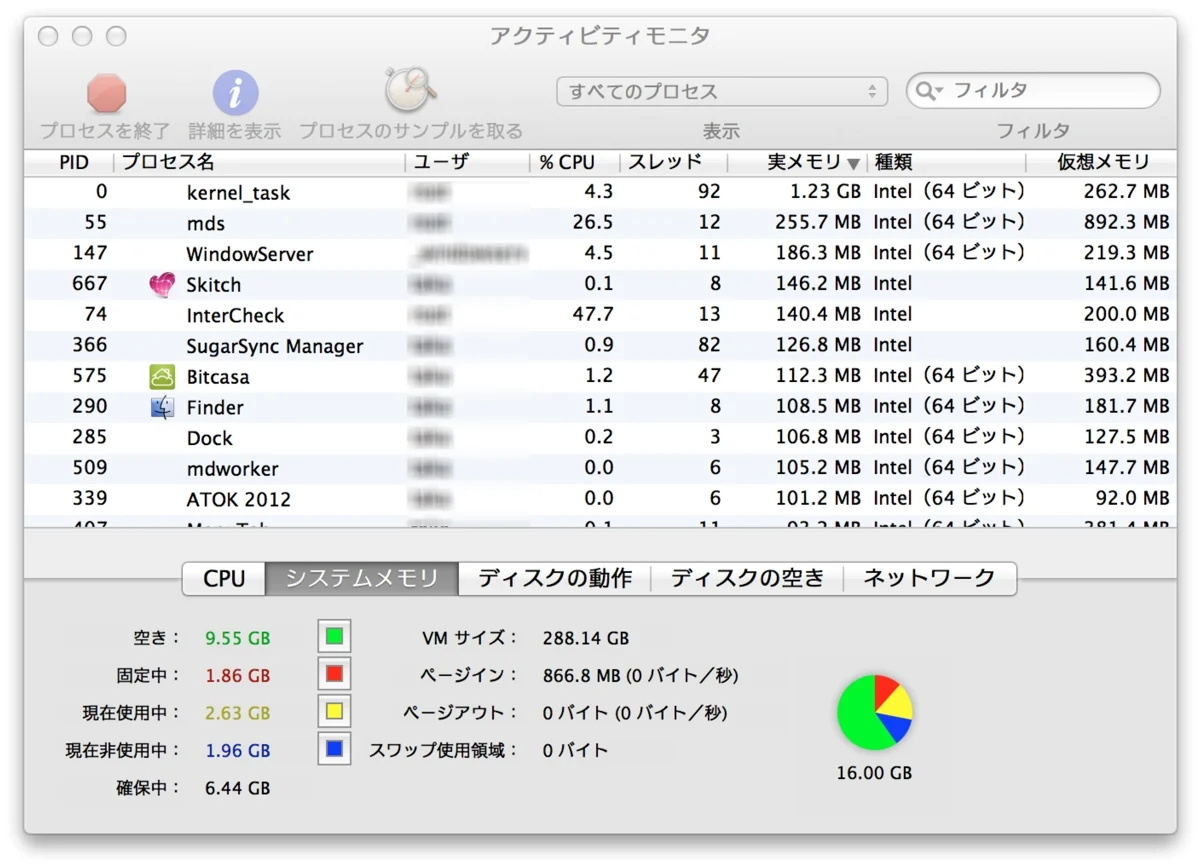Click the 9.55 GB free memory value
Image resolution: width=1200 pixels, height=868 pixels.
pyautogui.click(x=237, y=638)
